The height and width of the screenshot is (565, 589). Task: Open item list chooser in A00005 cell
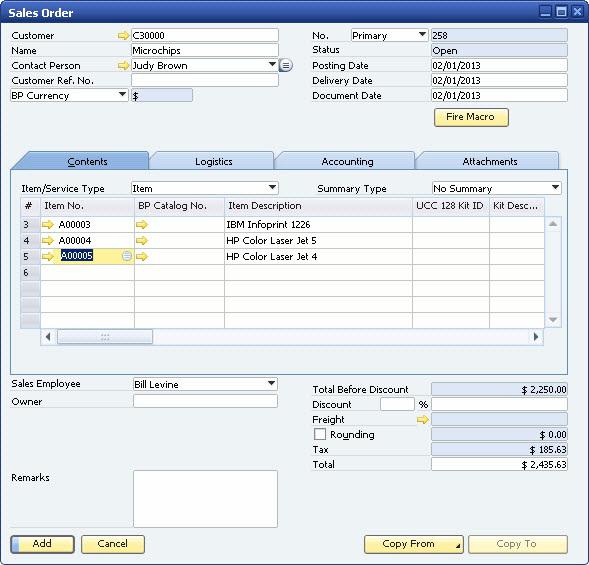coord(127,256)
